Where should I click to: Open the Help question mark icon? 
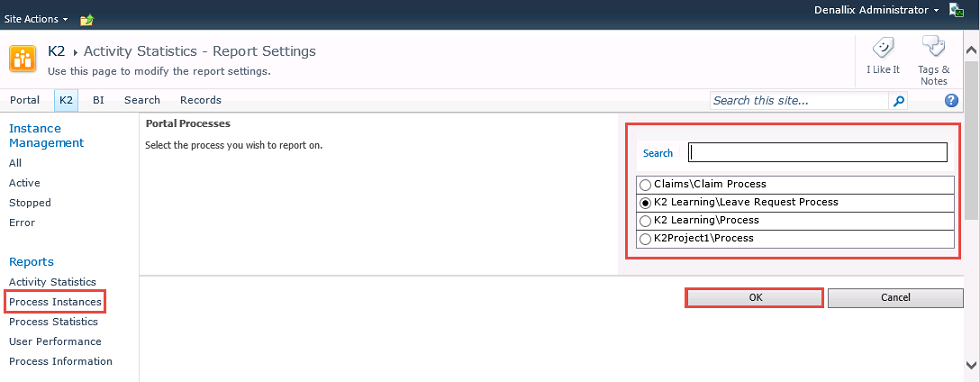pyautogui.click(x=951, y=101)
